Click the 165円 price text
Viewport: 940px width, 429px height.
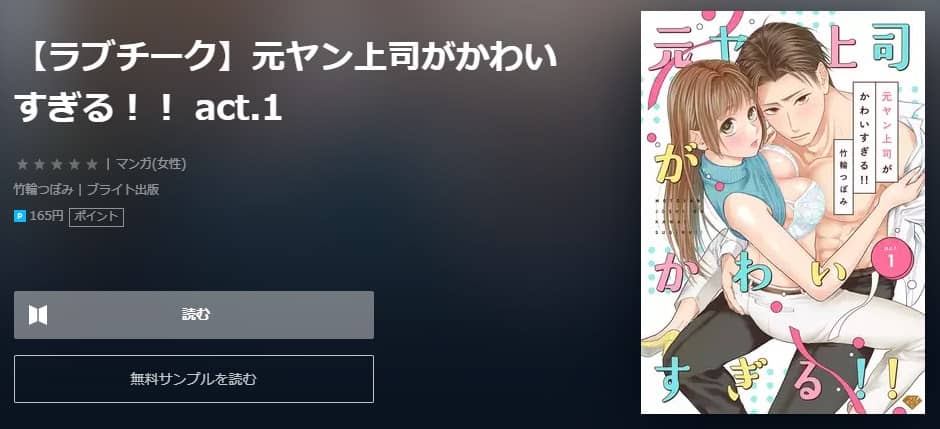coord(46,216)
